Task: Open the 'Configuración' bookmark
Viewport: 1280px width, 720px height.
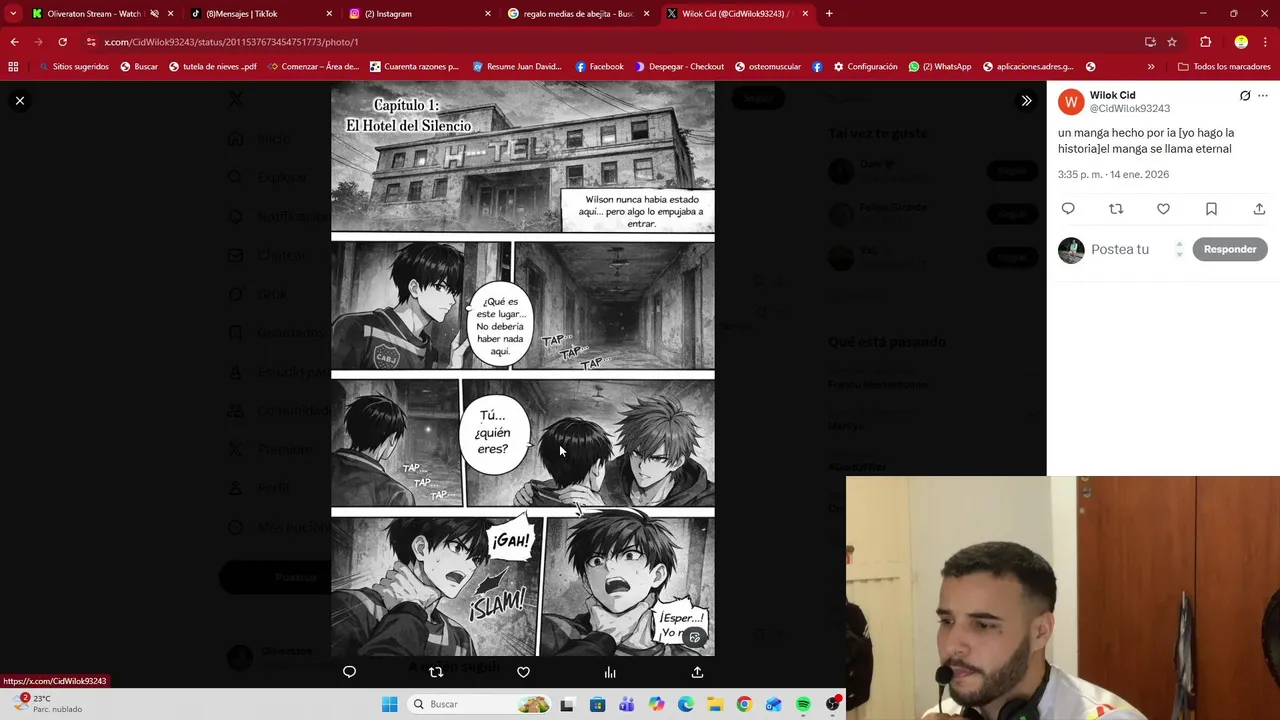Action: [865, 67]
